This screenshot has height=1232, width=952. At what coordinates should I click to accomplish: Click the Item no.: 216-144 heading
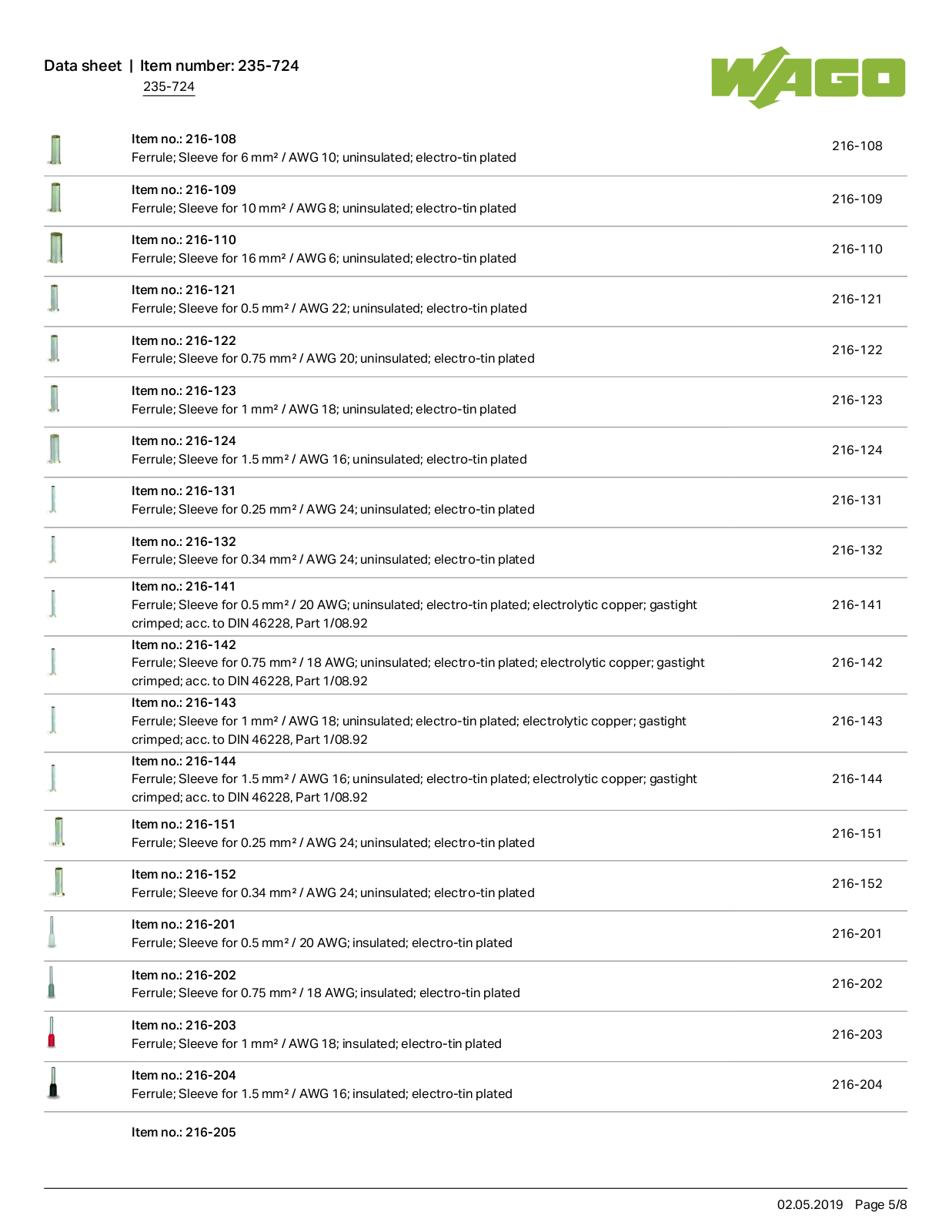click(x=184, y=761)
